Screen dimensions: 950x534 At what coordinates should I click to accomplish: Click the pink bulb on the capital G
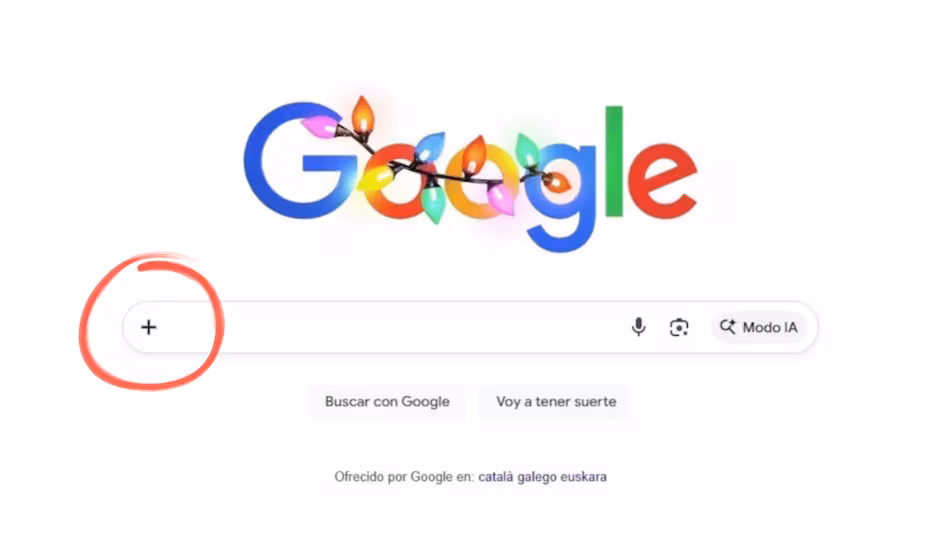tap(320, 127)
